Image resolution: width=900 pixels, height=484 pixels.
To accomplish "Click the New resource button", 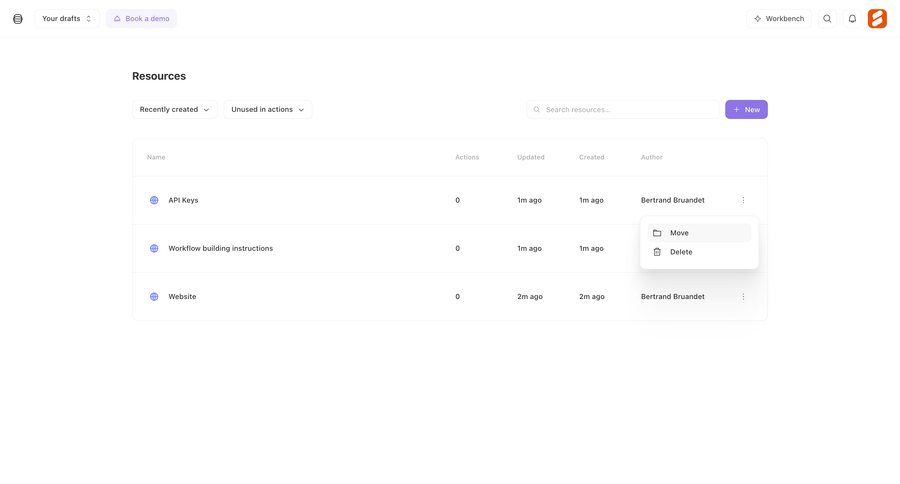I will [746, 110].
